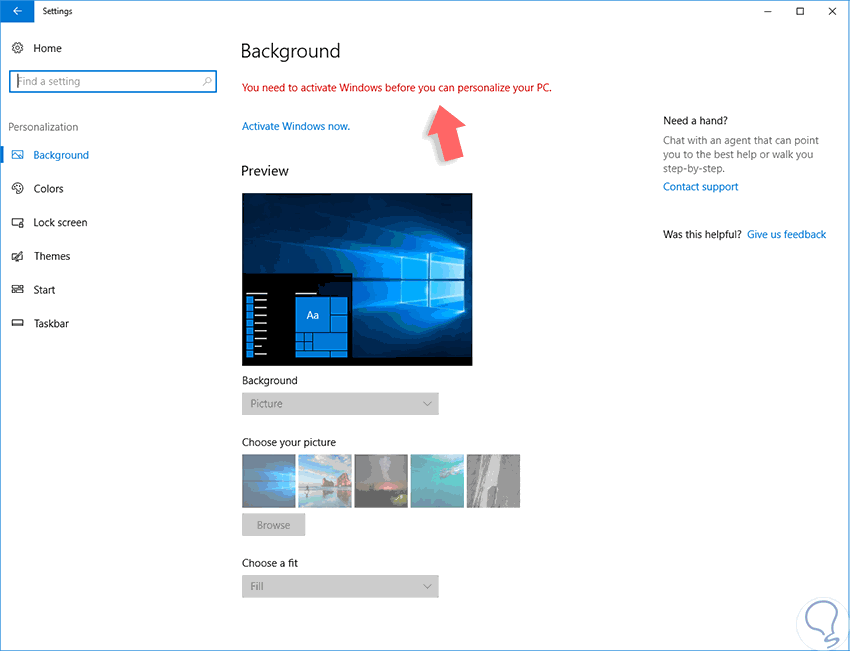Screen dimensions: 850x651
Task: Click the Need a hand? heading
Action: (x=696, y=120)
